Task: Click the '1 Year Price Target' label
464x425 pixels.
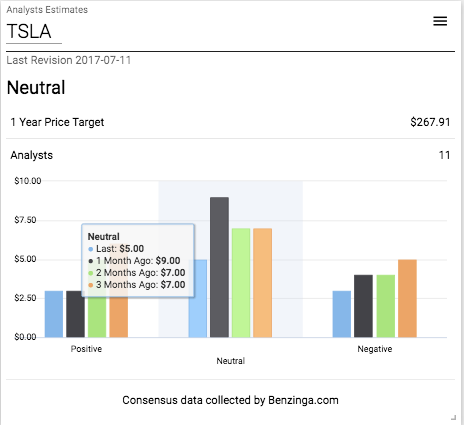Action: [x=57, y=122]
